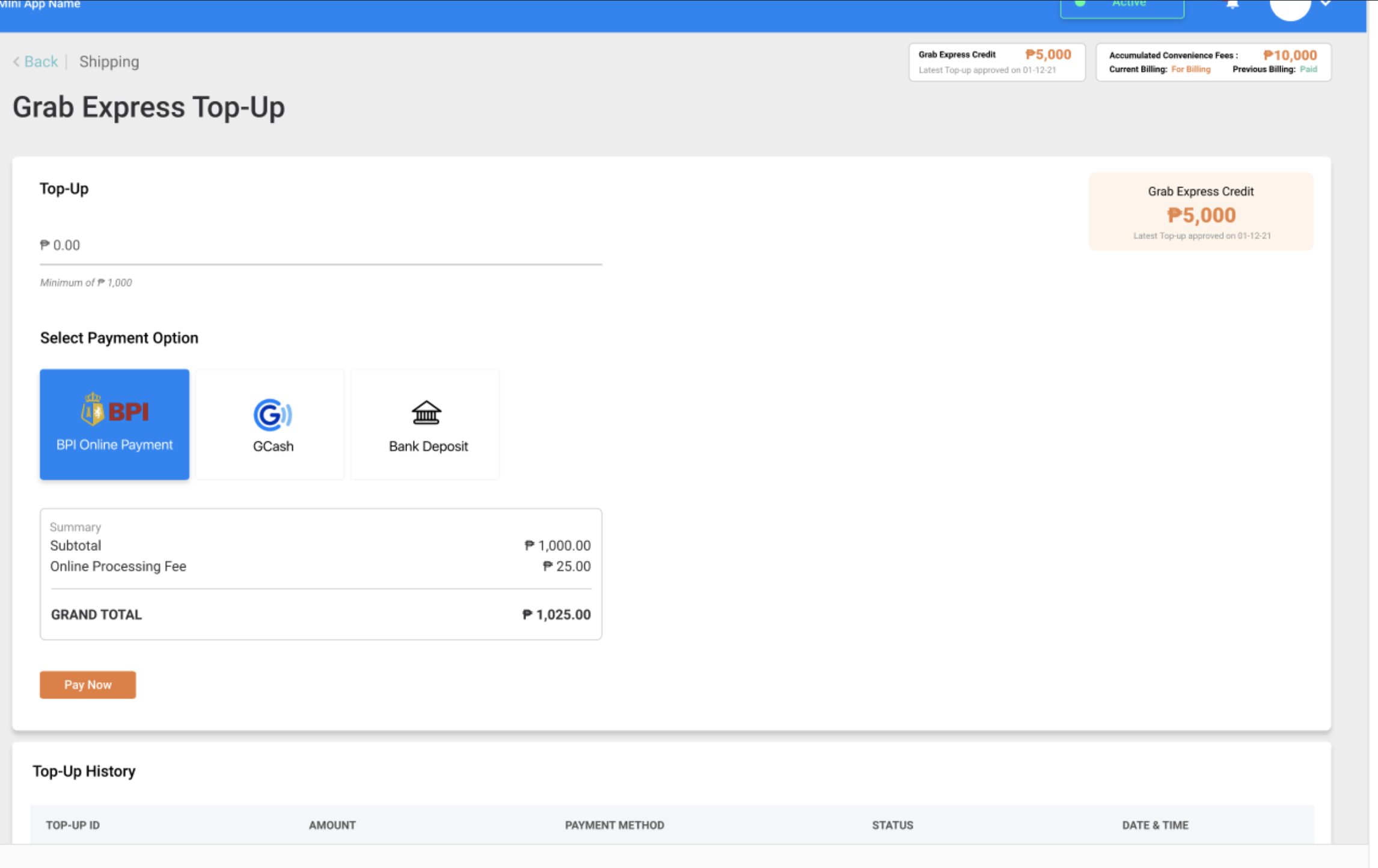Open the notifications bell icon
Screen dimensions: 1378x868
(x=1233, y=4)
